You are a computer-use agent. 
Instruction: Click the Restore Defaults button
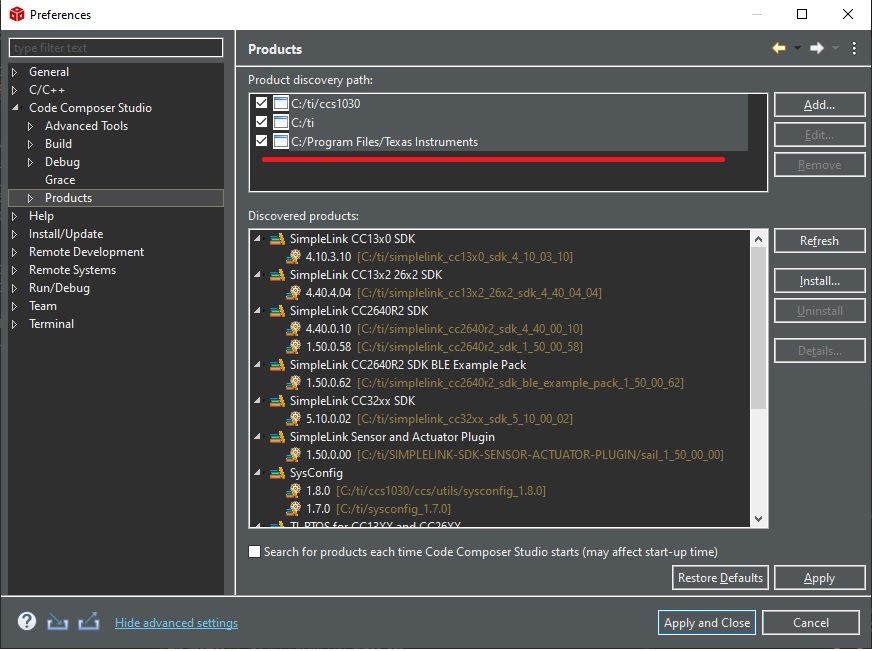click(x=720, y=578)
